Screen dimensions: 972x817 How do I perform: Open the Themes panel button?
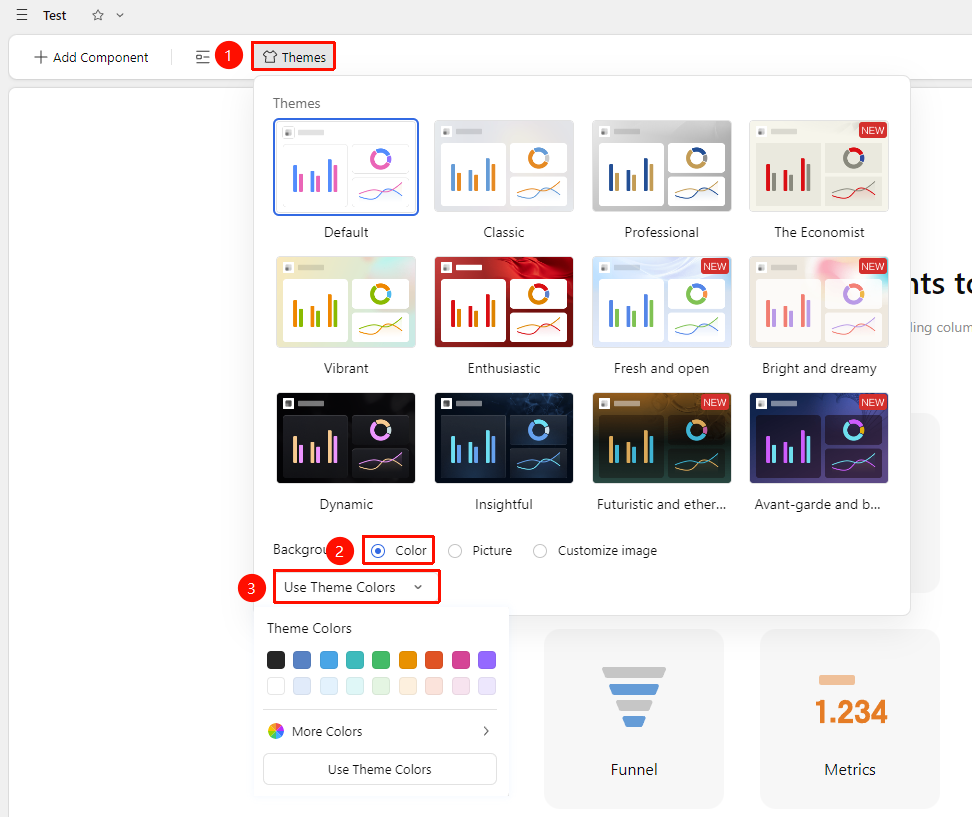294,57
